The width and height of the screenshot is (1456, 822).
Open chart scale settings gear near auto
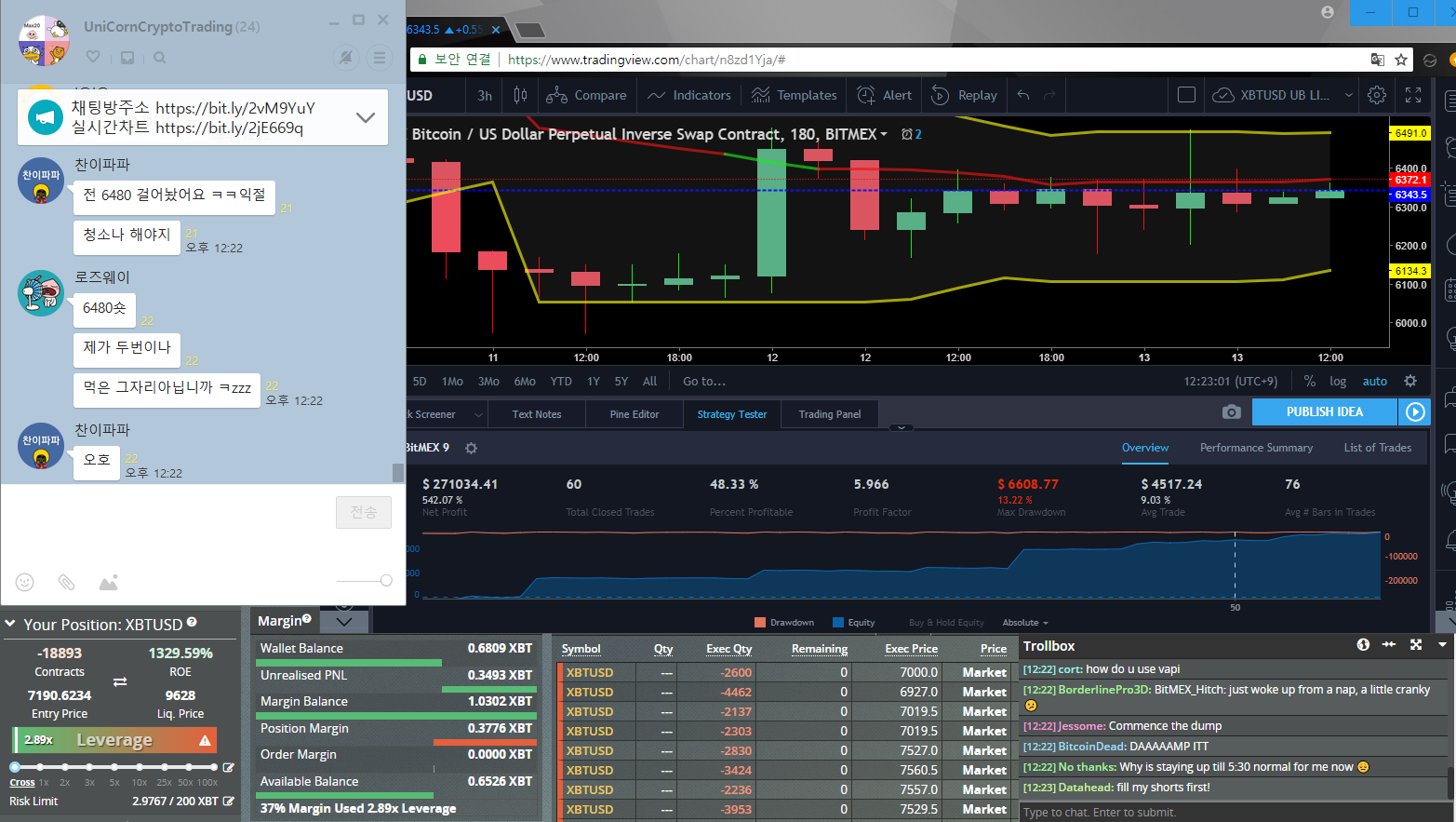[x=1410, y=381]
